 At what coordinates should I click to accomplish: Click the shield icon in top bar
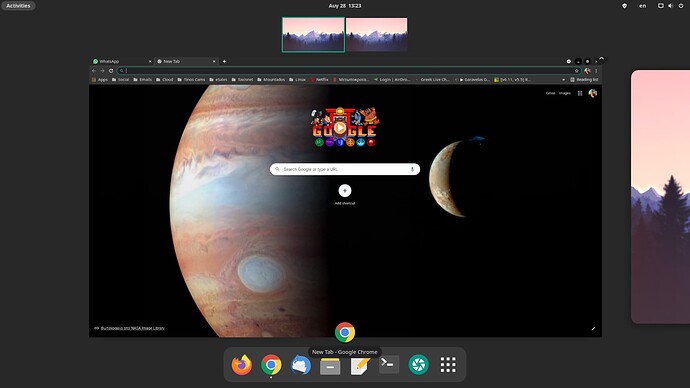pyautogui.click(x=624, y=6)
